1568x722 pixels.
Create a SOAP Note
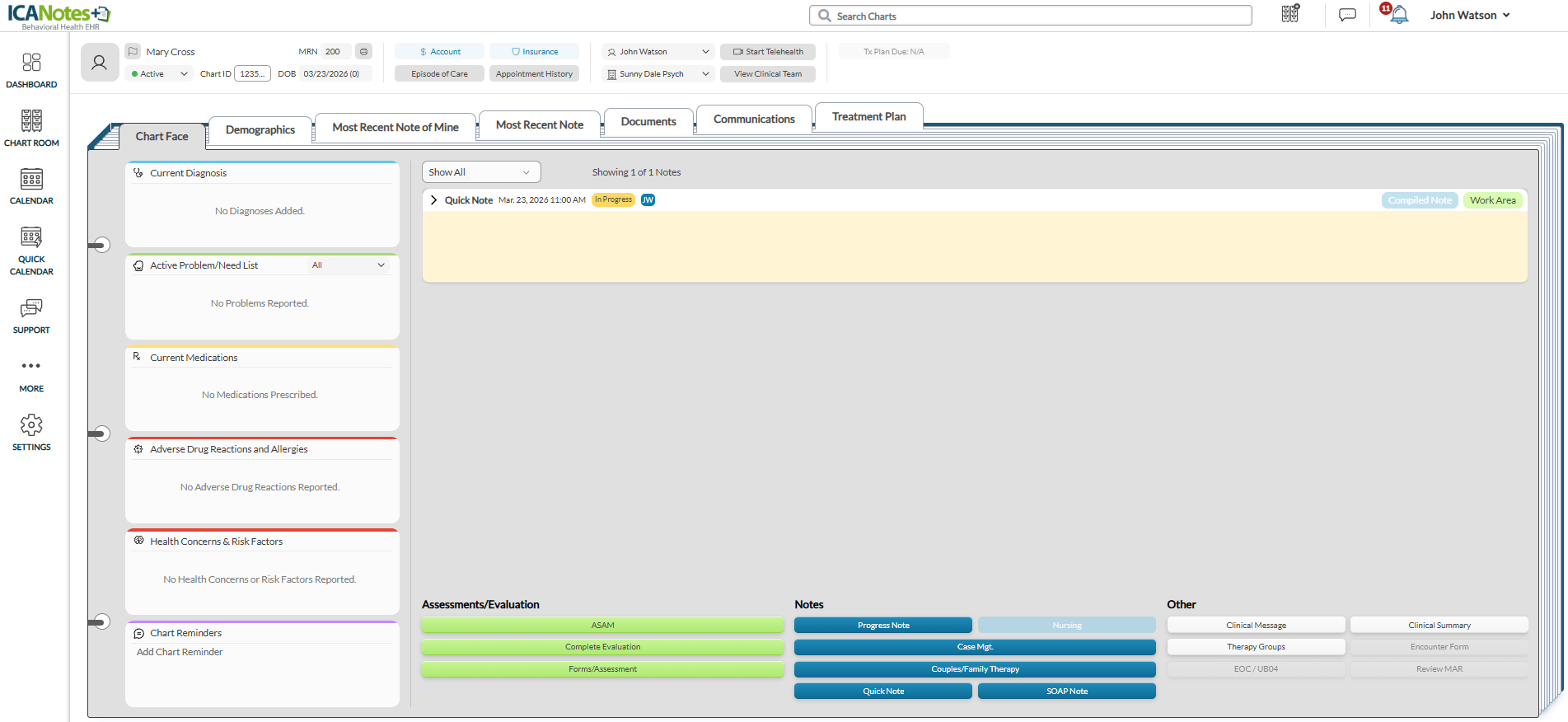[1067, 692]
